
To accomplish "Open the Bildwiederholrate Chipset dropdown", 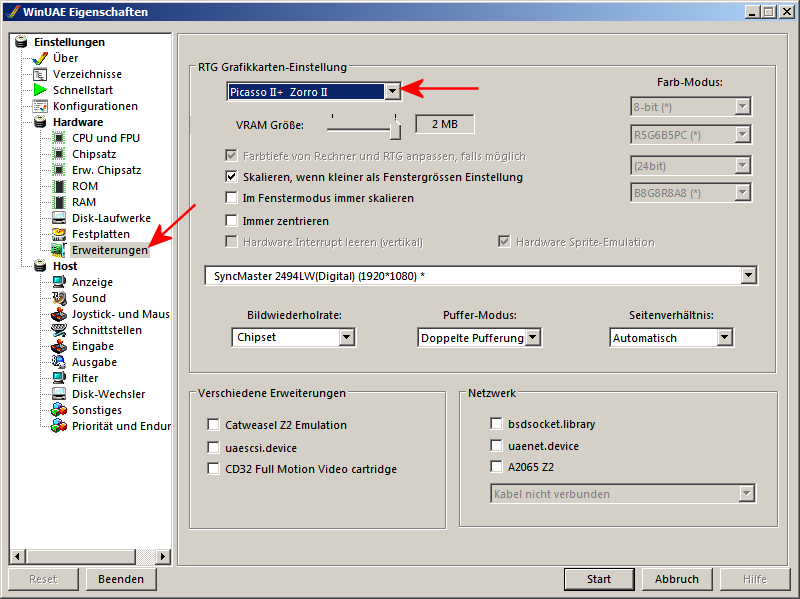I will tap(346, 337).
